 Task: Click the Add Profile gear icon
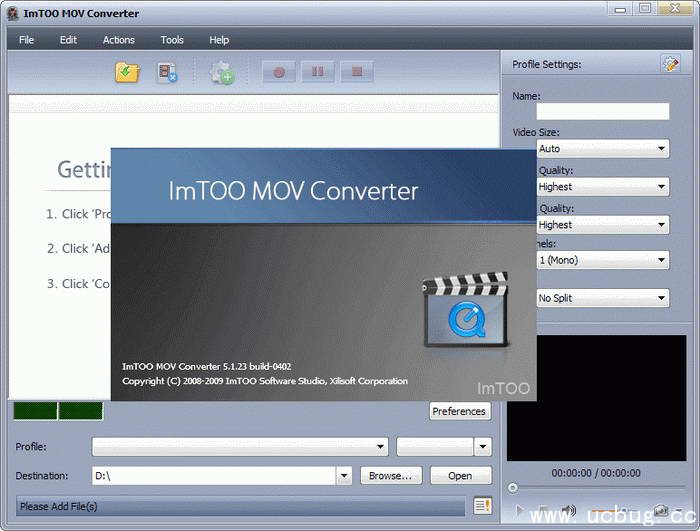tap(221, 72)
